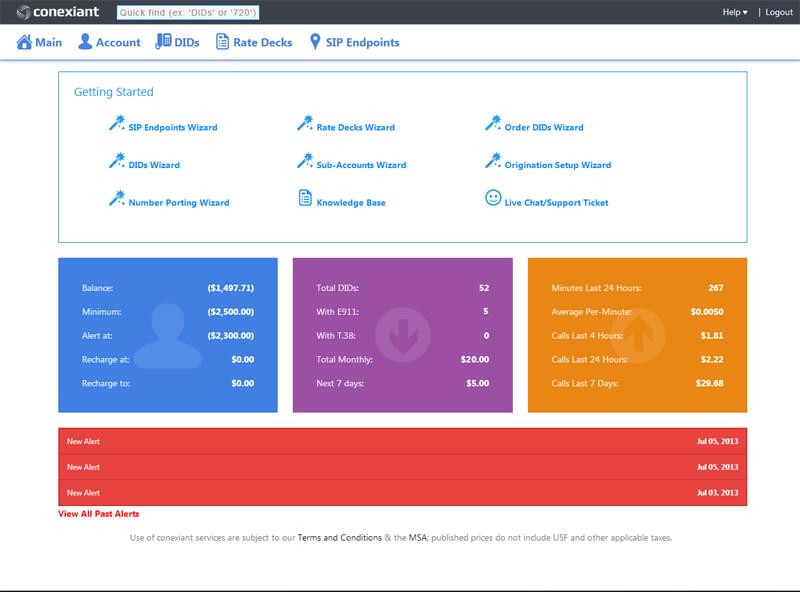Click the wand icon beside SIP Endpoints Wizard
Image resolution: width=800 pixels, height=592 pixels.
116,124
